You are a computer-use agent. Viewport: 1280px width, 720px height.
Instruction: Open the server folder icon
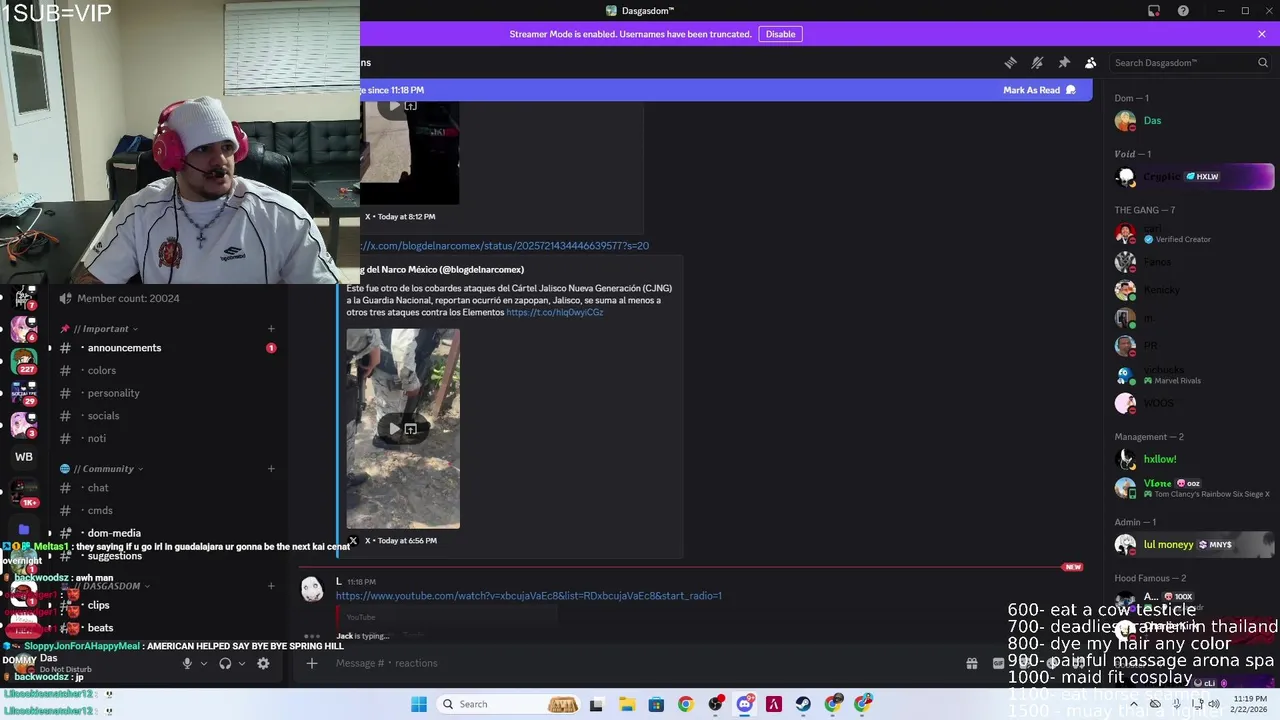coord(24,529)
